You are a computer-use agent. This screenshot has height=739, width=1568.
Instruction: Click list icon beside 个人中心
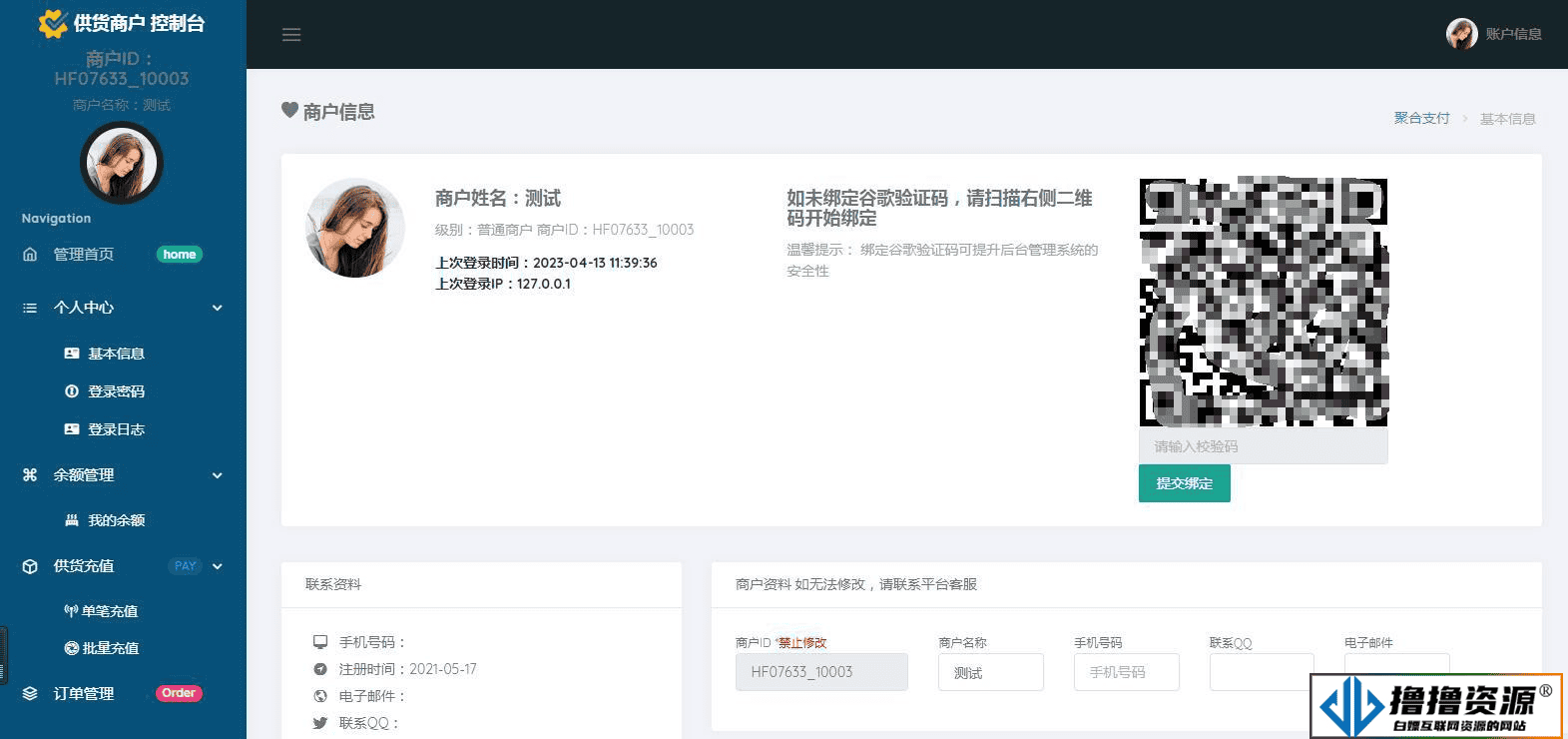click(30, 308)
